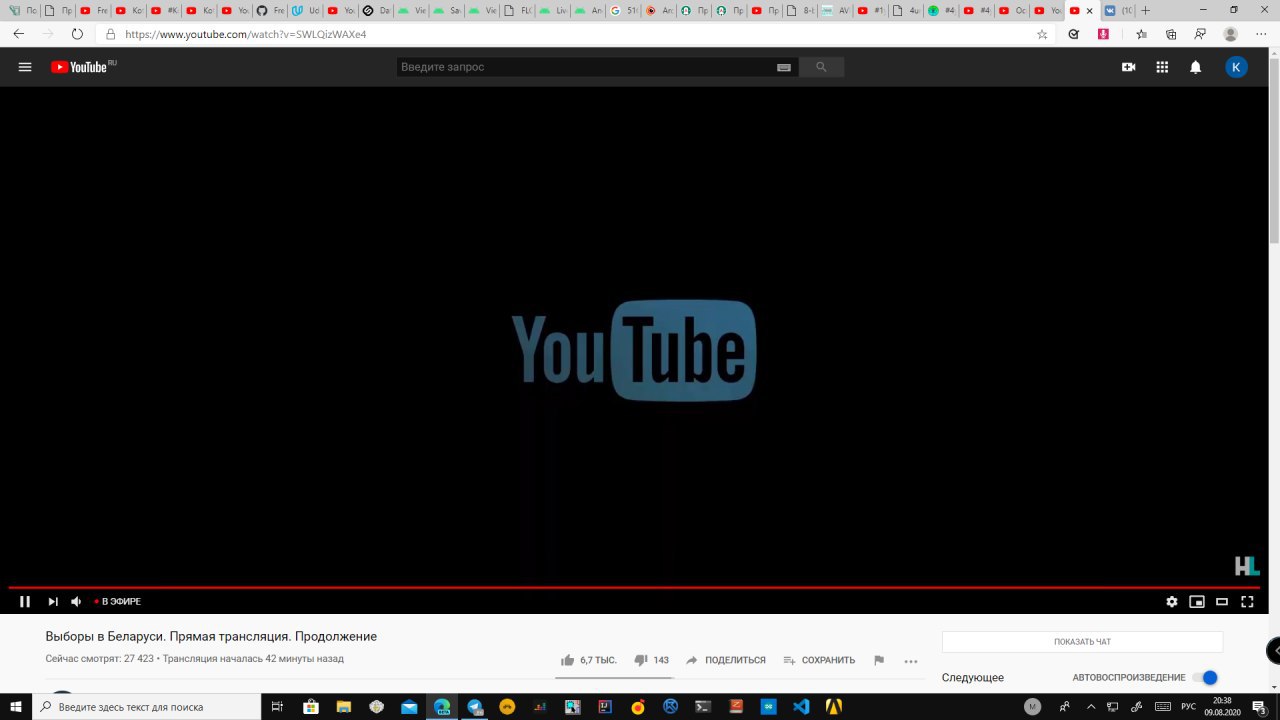Open player settings gear
This screenshot has width=1280, height=720.
[1172, 601]
